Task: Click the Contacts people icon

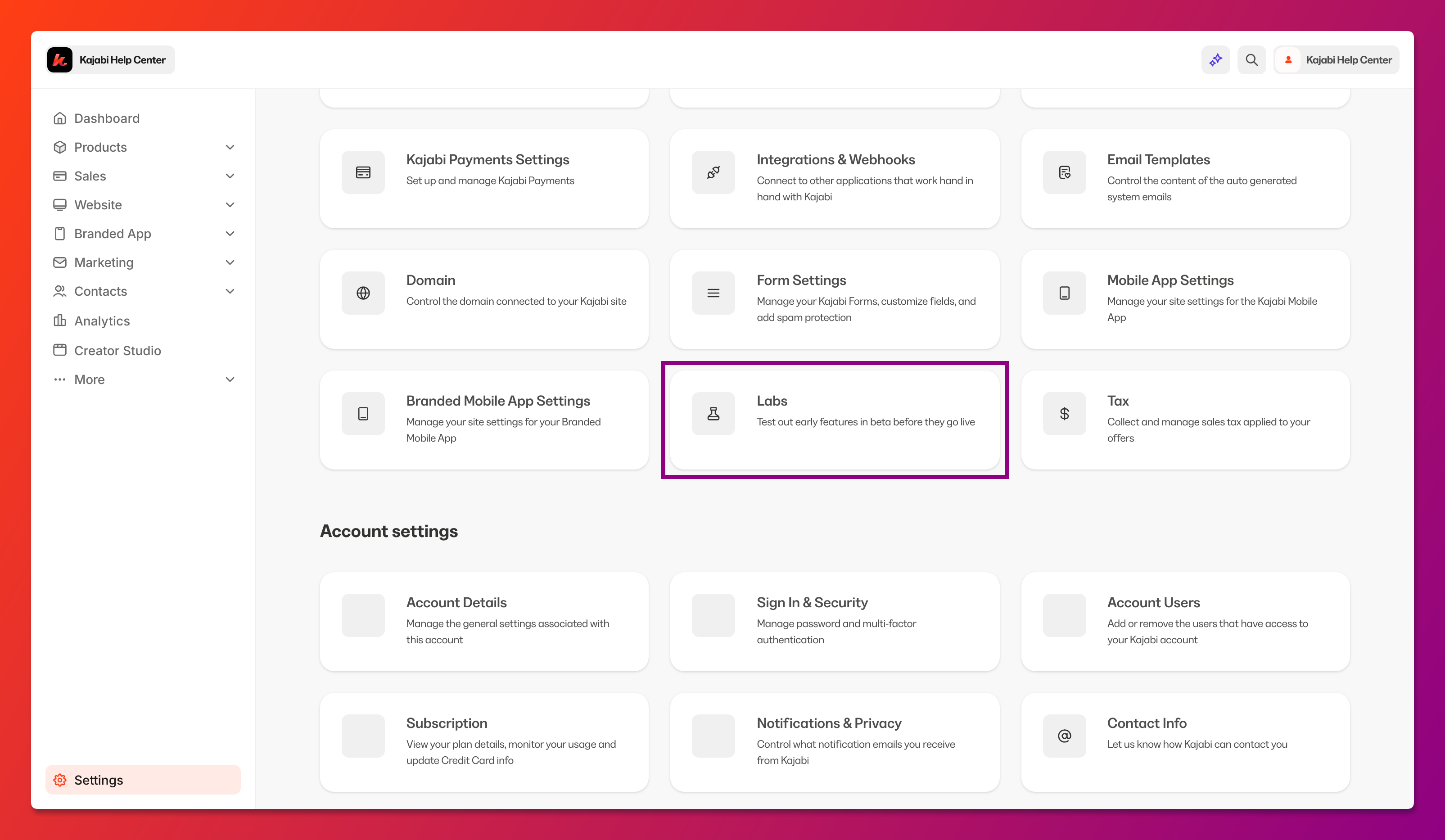Action: (59, 291)
